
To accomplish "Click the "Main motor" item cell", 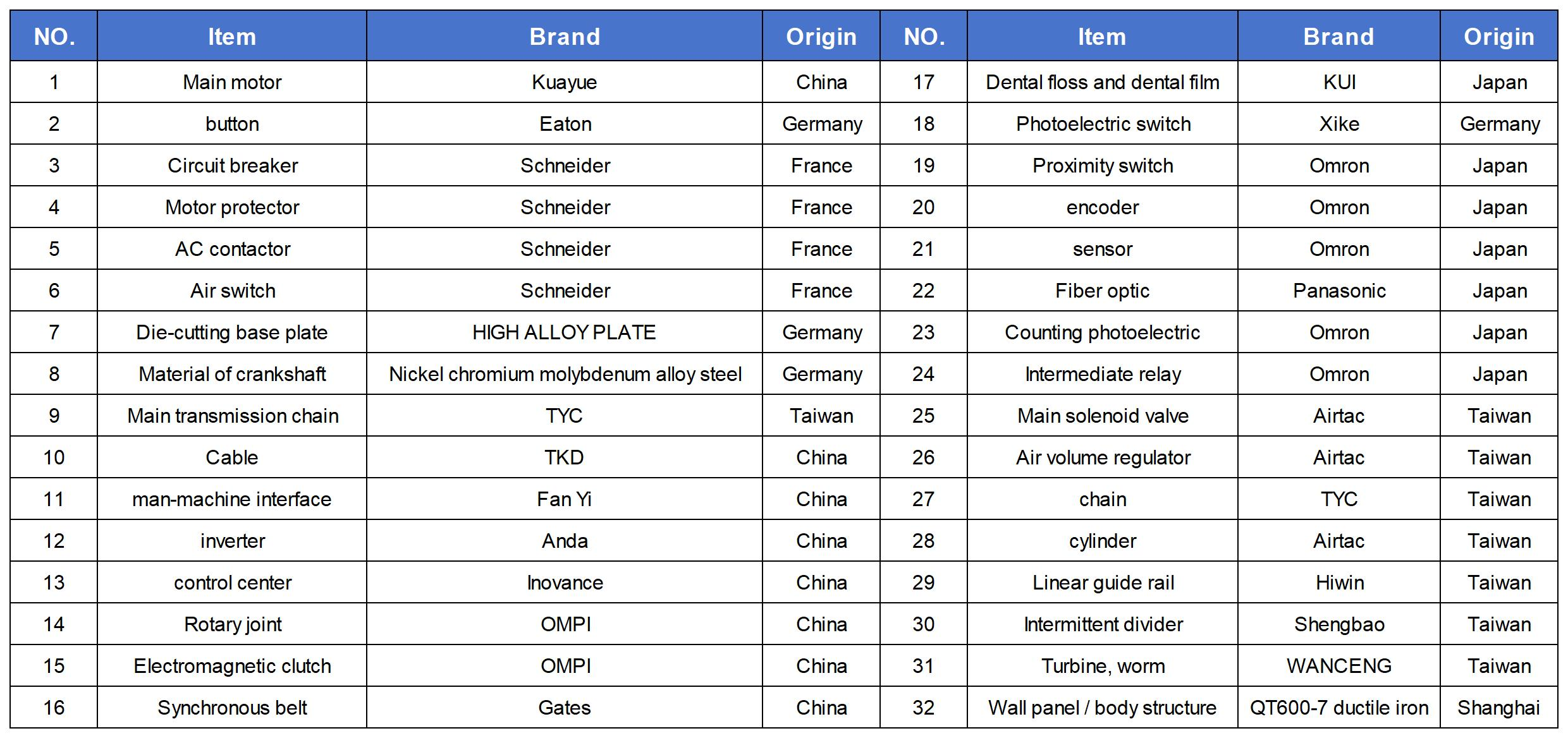I will [232, 82].
